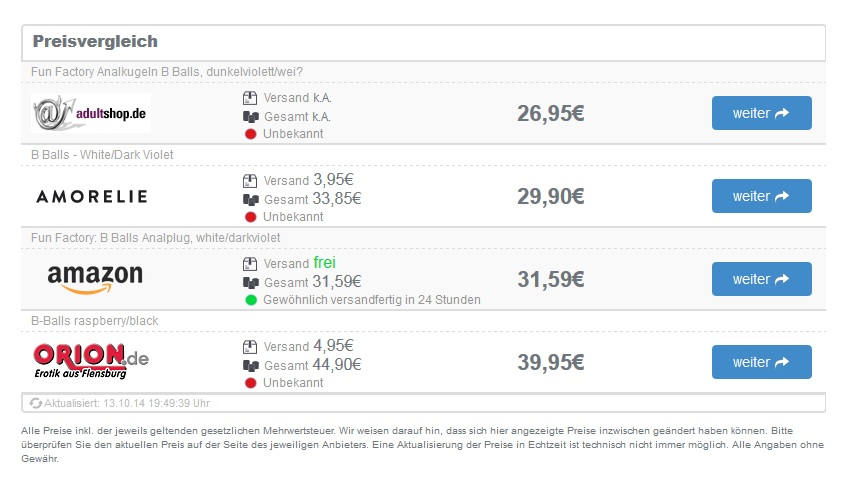This screenshot has width=850, height=483.
Task: Click the Orion.de logo
Action: [x=91, y=361]
